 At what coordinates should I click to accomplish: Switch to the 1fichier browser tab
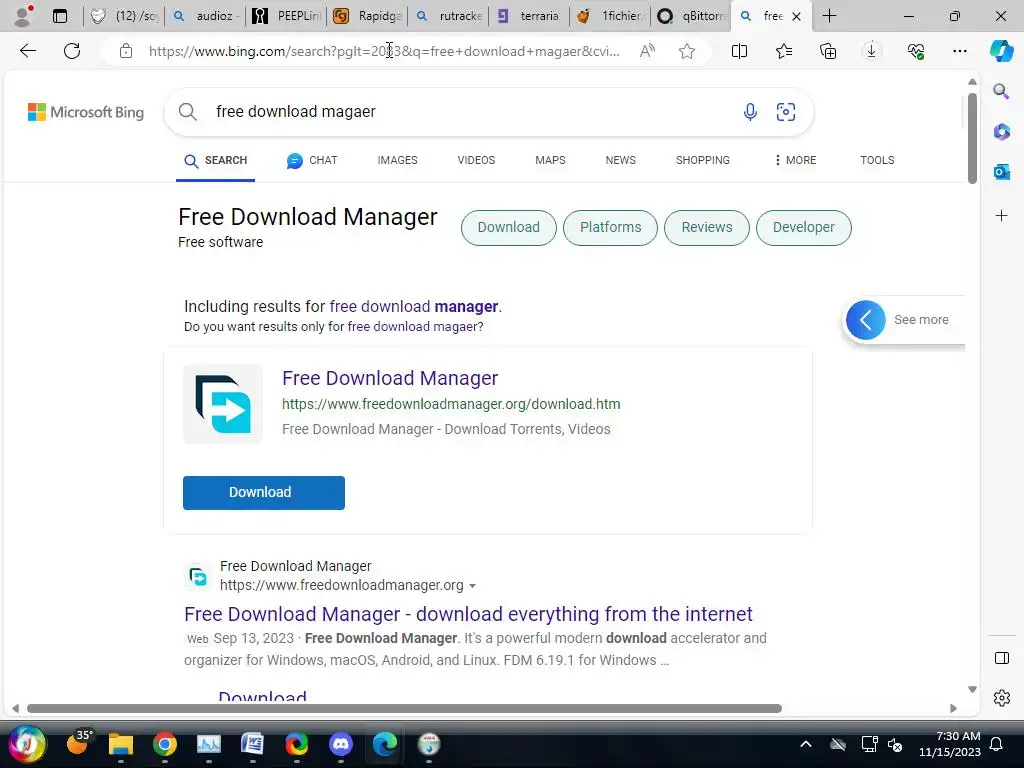610,16
